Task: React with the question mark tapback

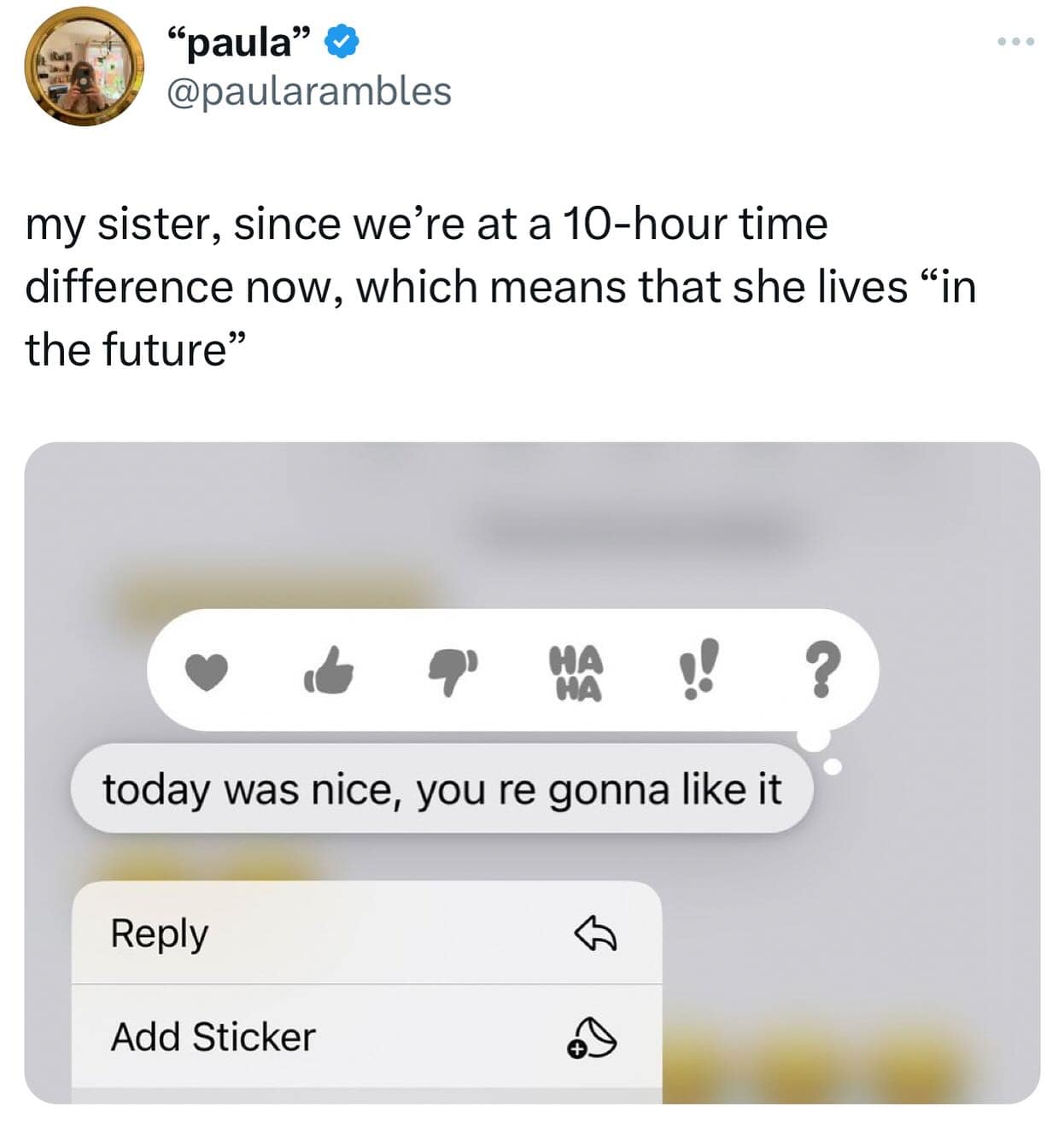Action: [821, 670]
